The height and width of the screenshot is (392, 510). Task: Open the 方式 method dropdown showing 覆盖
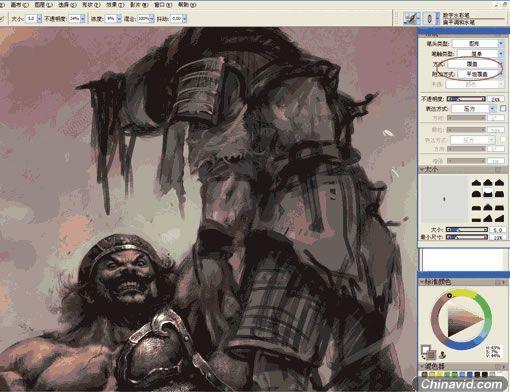(475, 64)
